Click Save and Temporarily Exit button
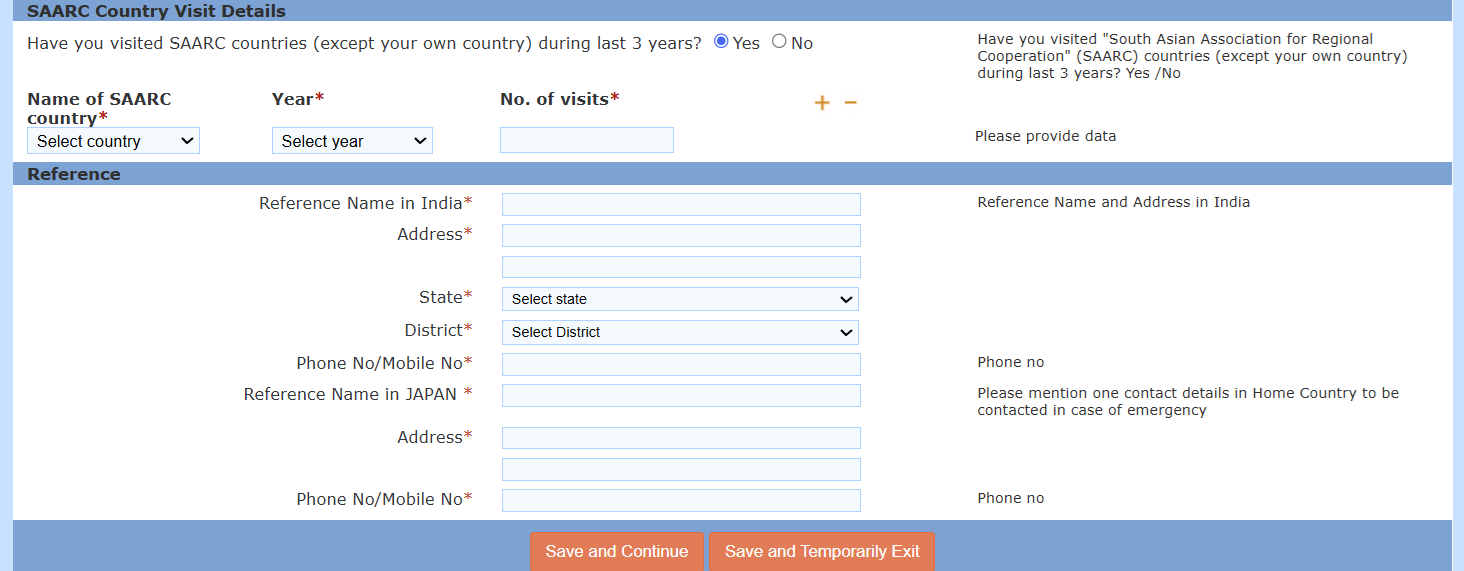The width and height of the screenshot is (1464, 571). point(822,552)
